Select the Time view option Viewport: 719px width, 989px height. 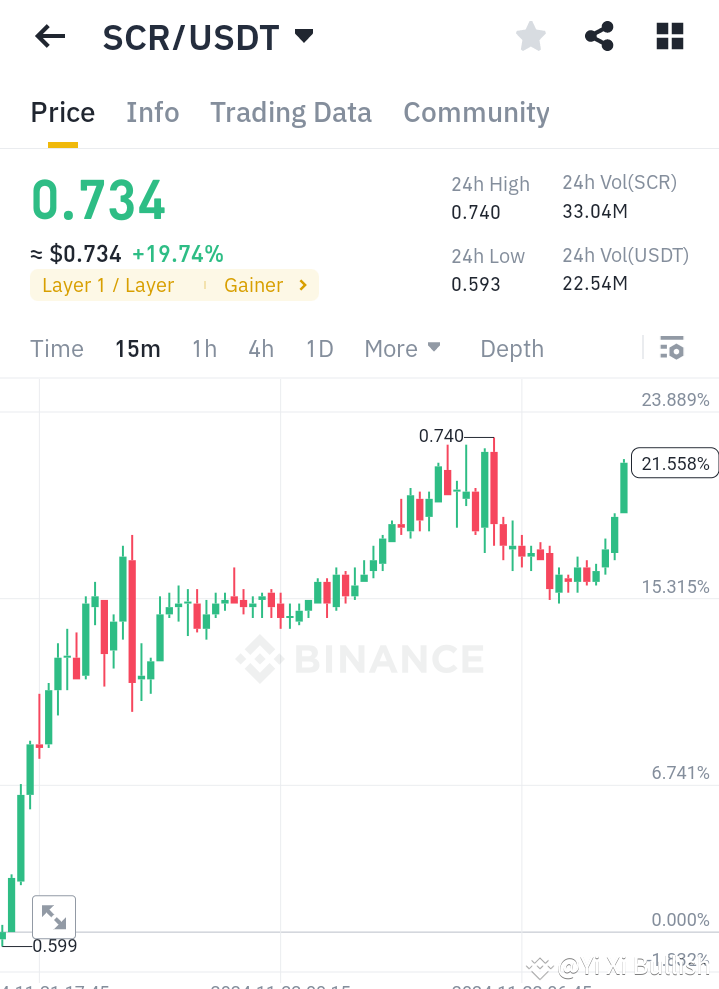56,349
